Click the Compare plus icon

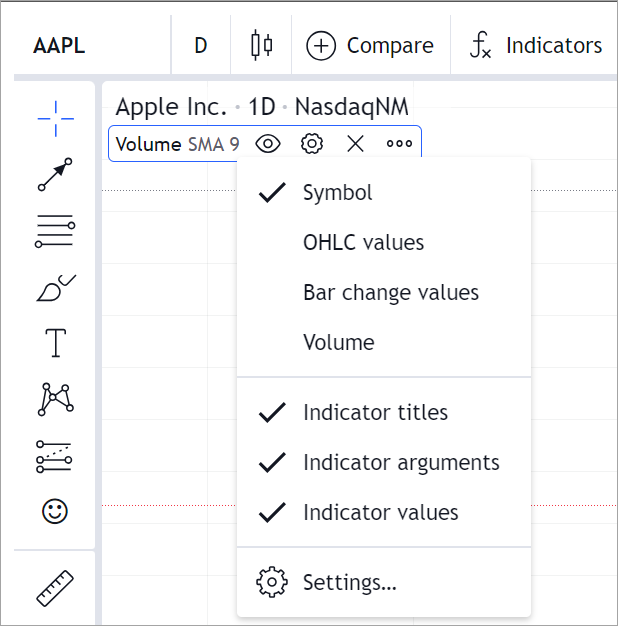[x=321, y=46]
